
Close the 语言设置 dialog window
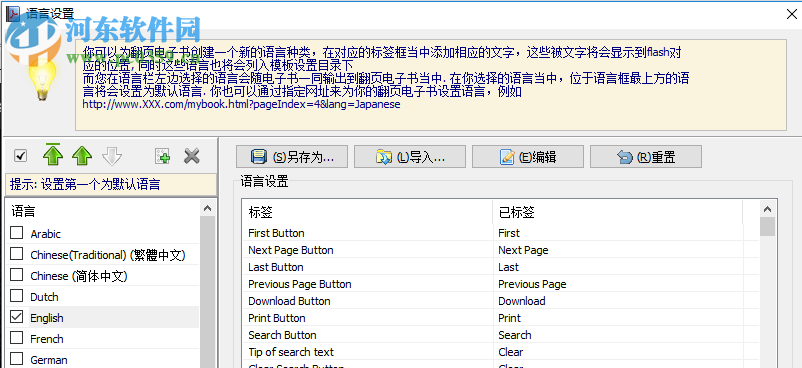pyautogui.click(x=791, y=14)
